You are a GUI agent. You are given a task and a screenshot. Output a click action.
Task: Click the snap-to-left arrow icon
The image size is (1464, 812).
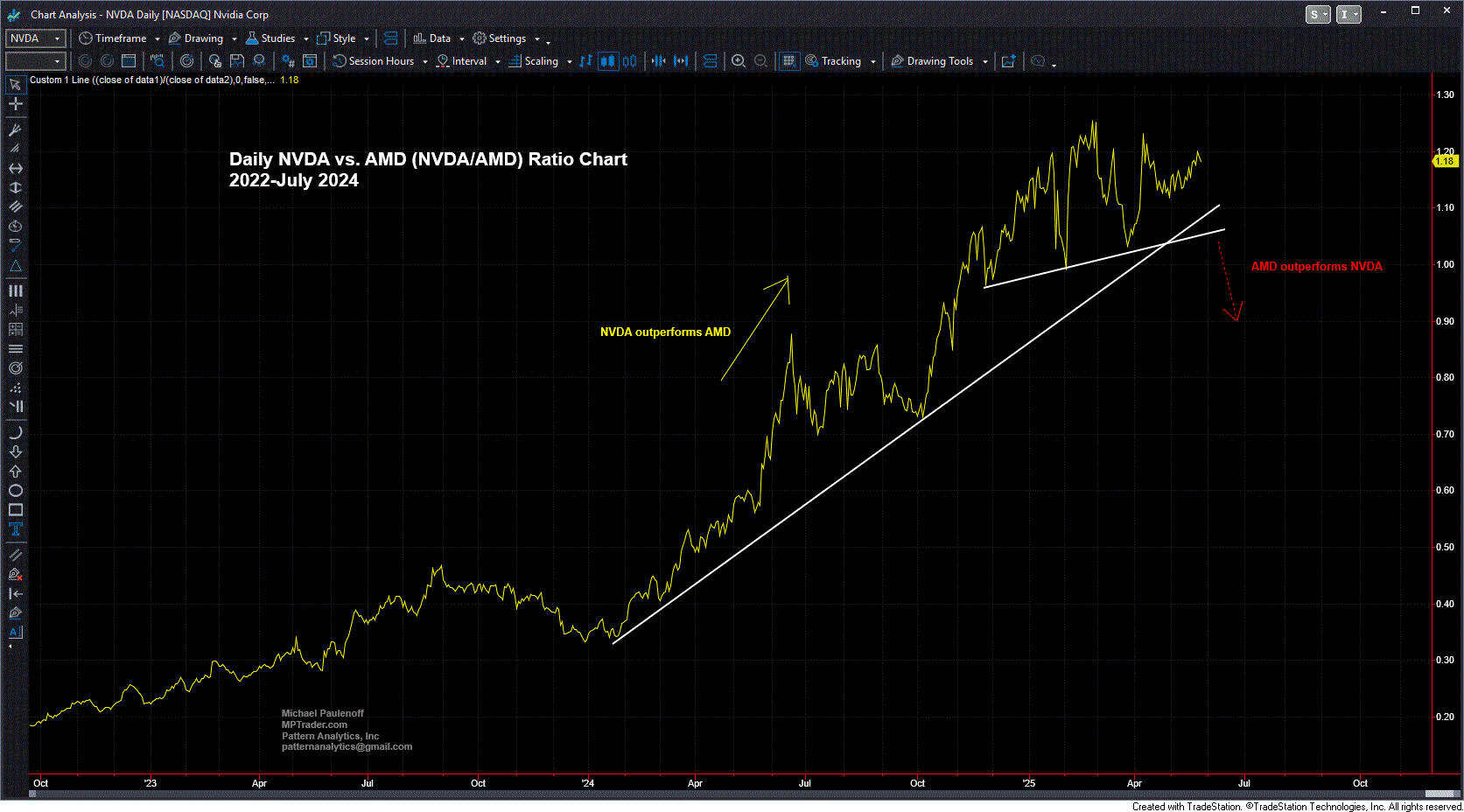[x=15, y=593]
